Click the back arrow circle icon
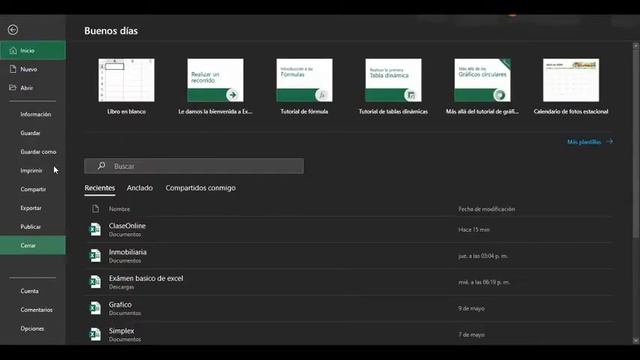 click(x=13, y=30)
